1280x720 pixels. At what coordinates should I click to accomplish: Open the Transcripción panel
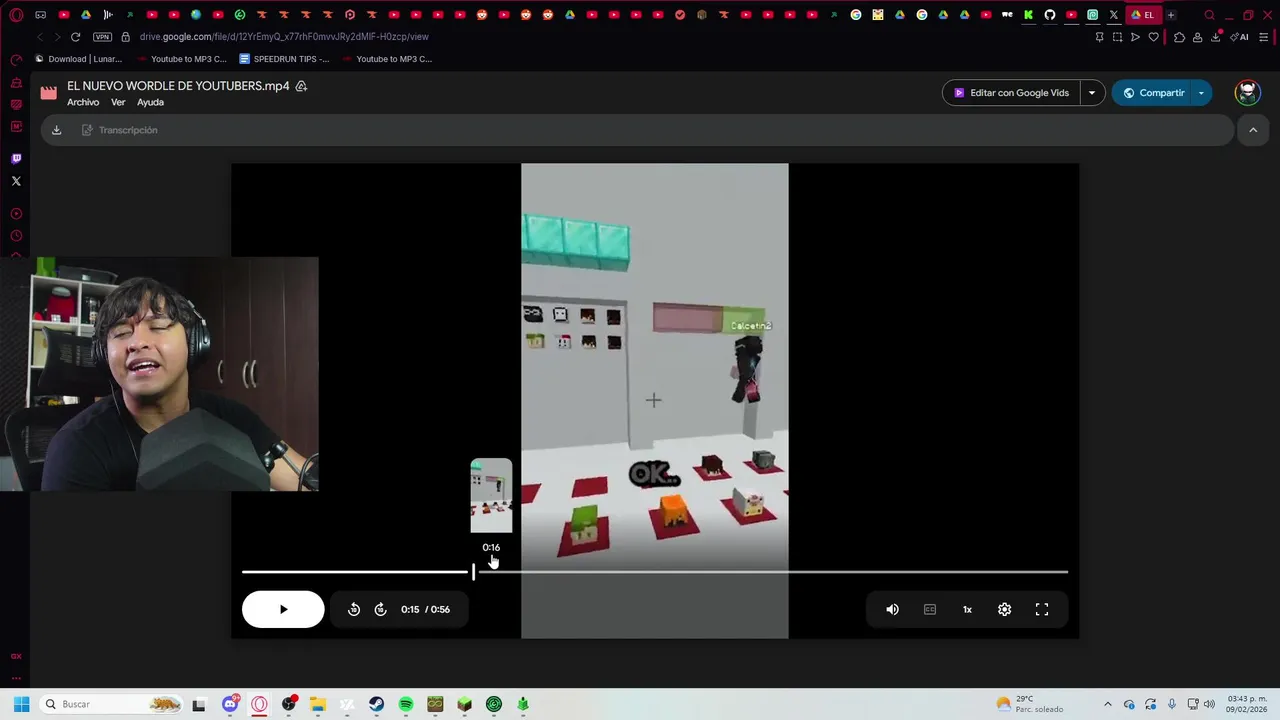(x=119, y=130)
